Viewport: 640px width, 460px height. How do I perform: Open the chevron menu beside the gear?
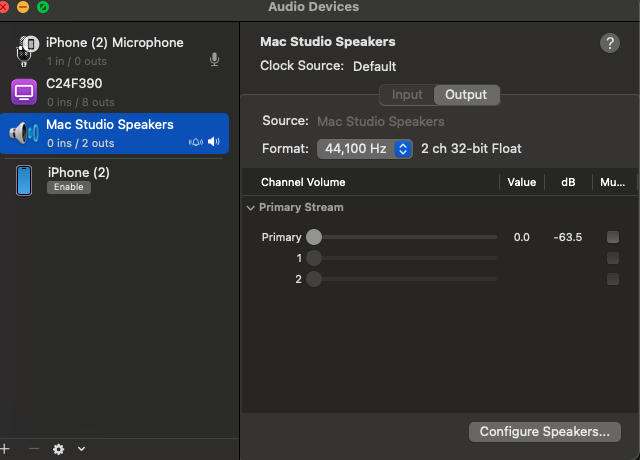[x=82, y=449]
